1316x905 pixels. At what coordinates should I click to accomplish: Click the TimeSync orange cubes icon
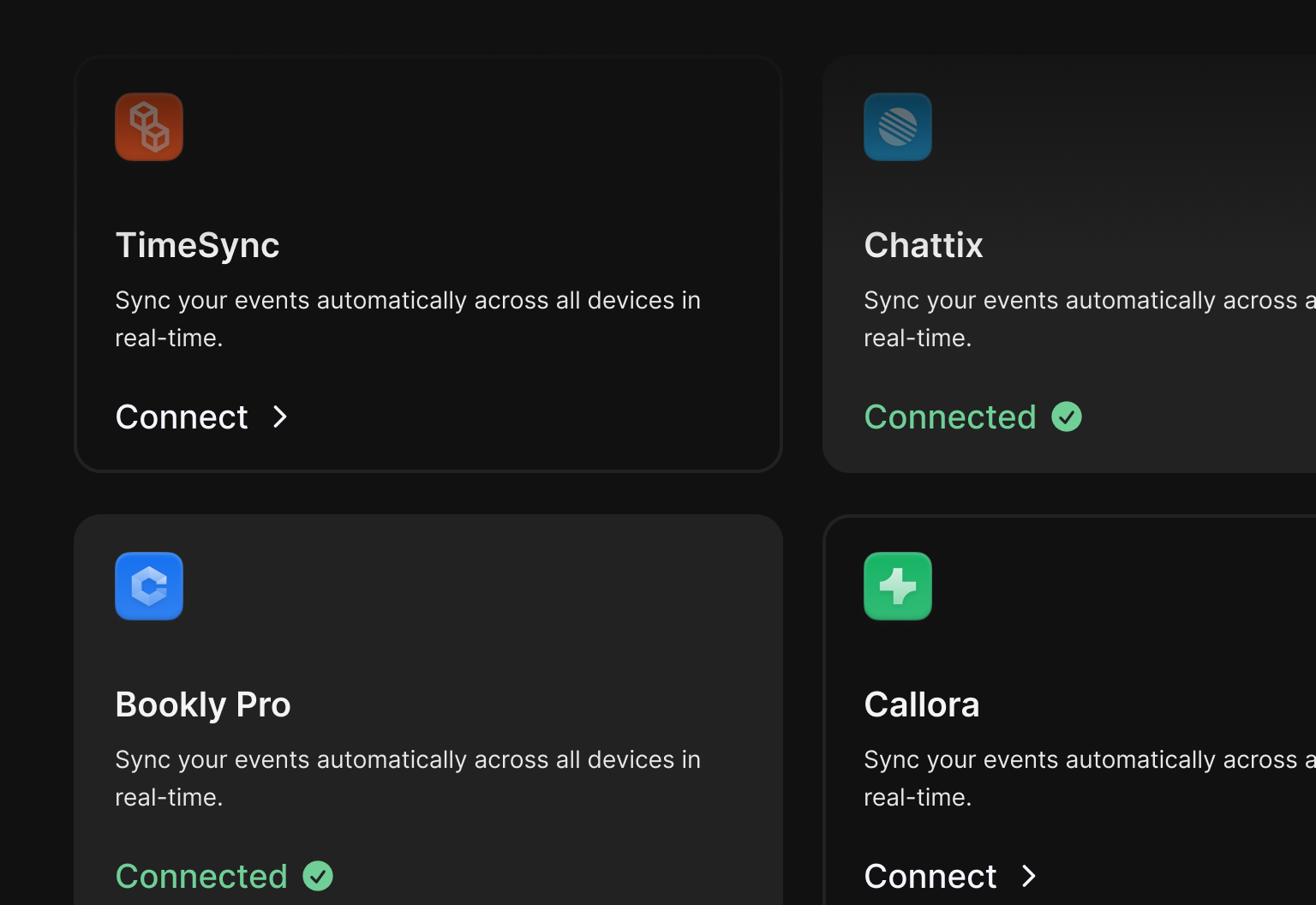point(149,127)
